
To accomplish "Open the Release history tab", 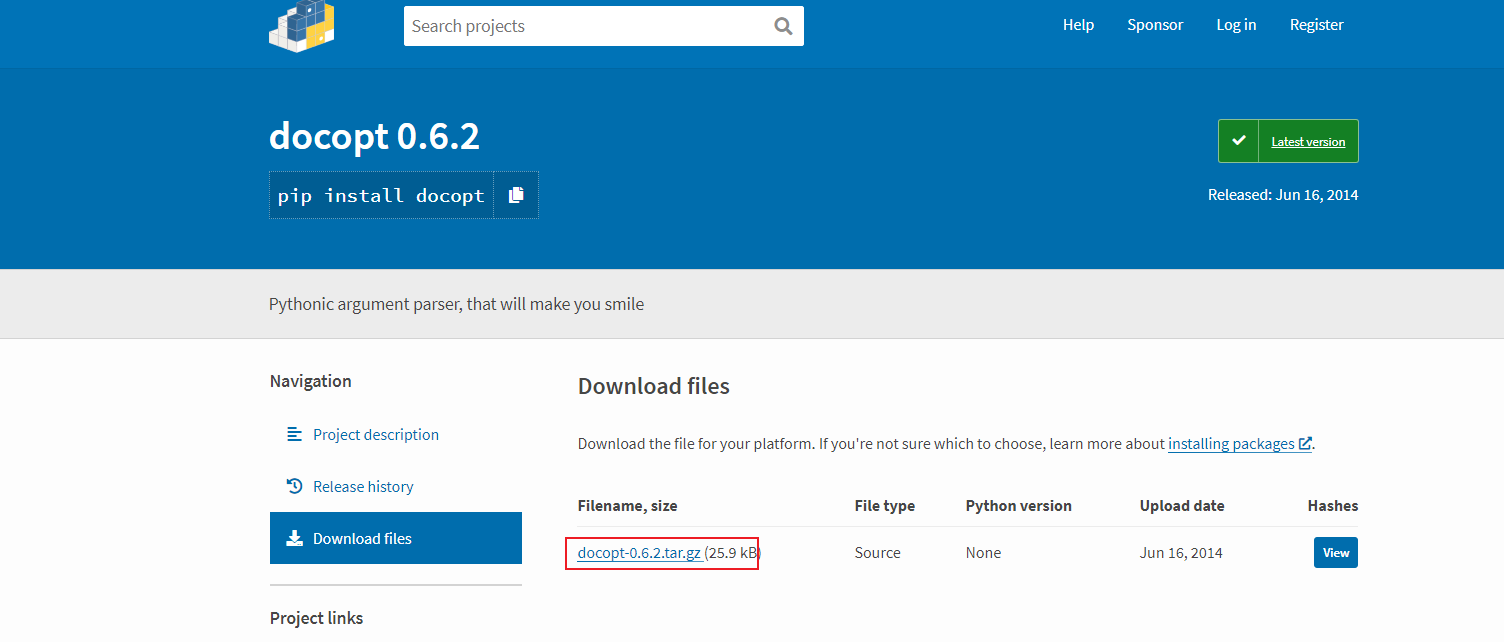I will point(396,486).
